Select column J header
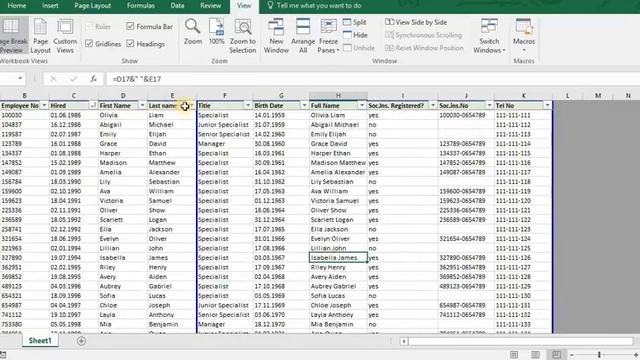The image size is (640, 360). (x=466, y=96)
